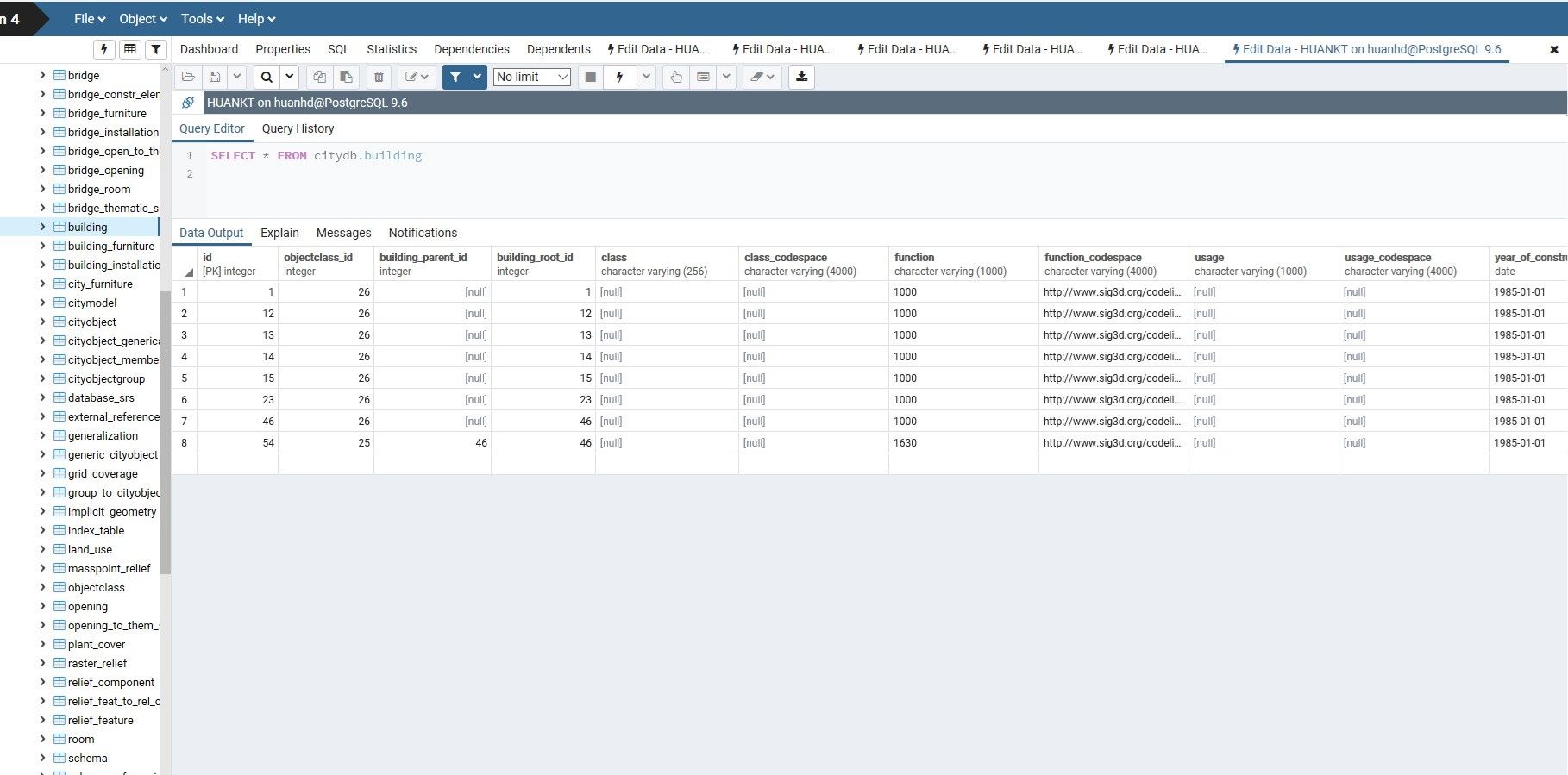Screen dimensions: 1568x775
Task: Select raster_relief in the tree
Action: coord(97,663)
